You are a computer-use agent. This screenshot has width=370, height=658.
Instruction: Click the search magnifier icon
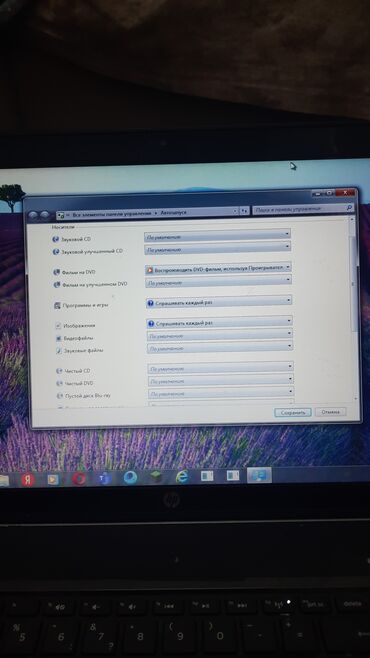[349, 207]
